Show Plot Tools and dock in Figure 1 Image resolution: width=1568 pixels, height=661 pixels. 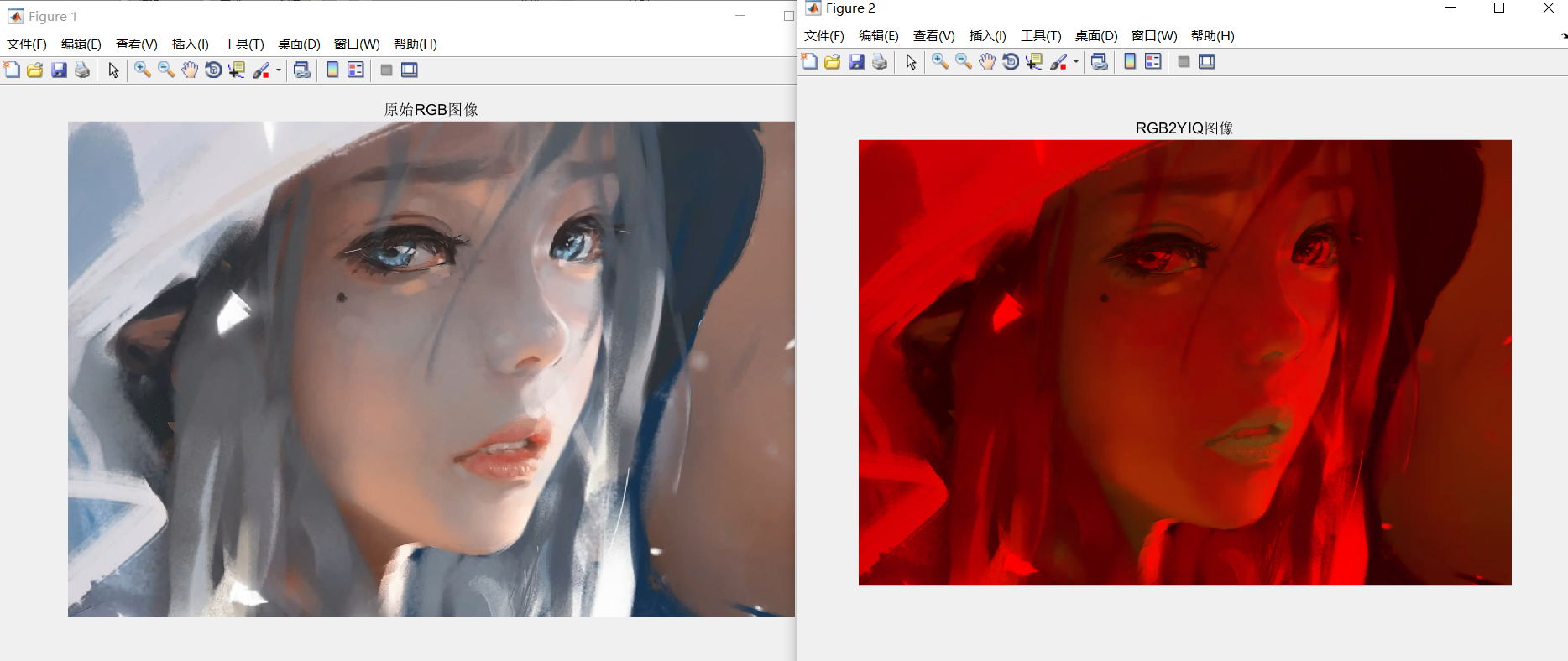click(x=410, y=70)
